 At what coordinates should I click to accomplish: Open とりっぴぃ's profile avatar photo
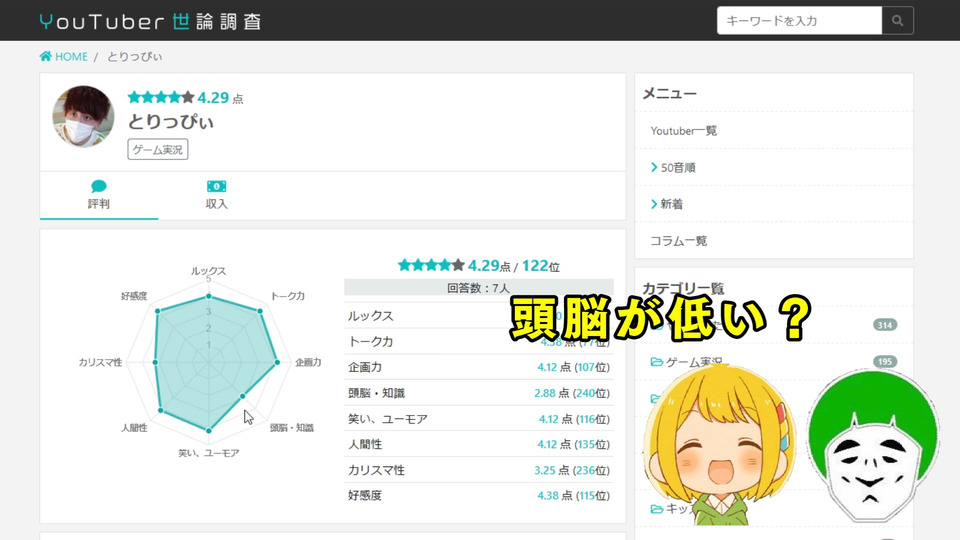coord(83,116)
